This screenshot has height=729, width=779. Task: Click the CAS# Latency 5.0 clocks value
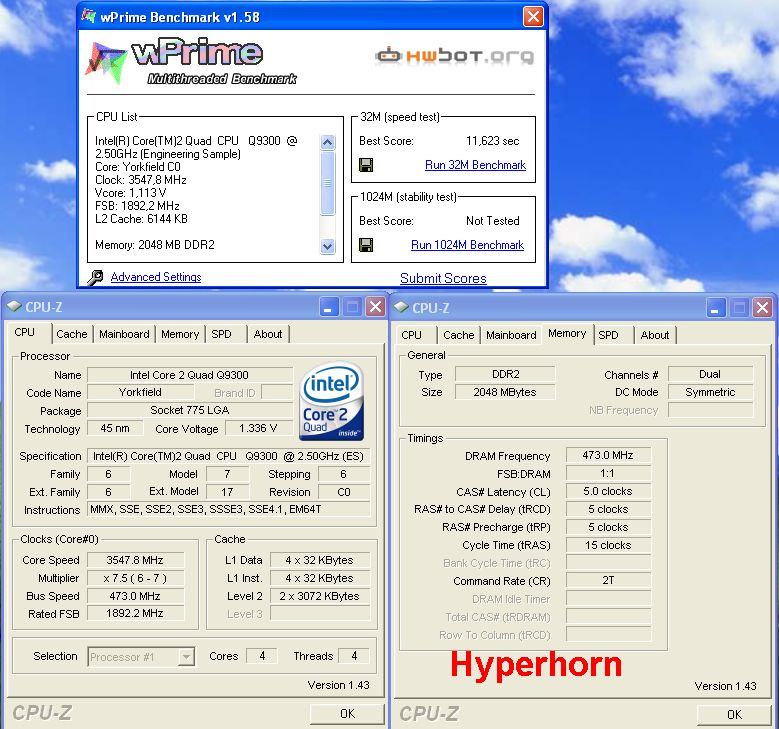(x=608, y=491)
